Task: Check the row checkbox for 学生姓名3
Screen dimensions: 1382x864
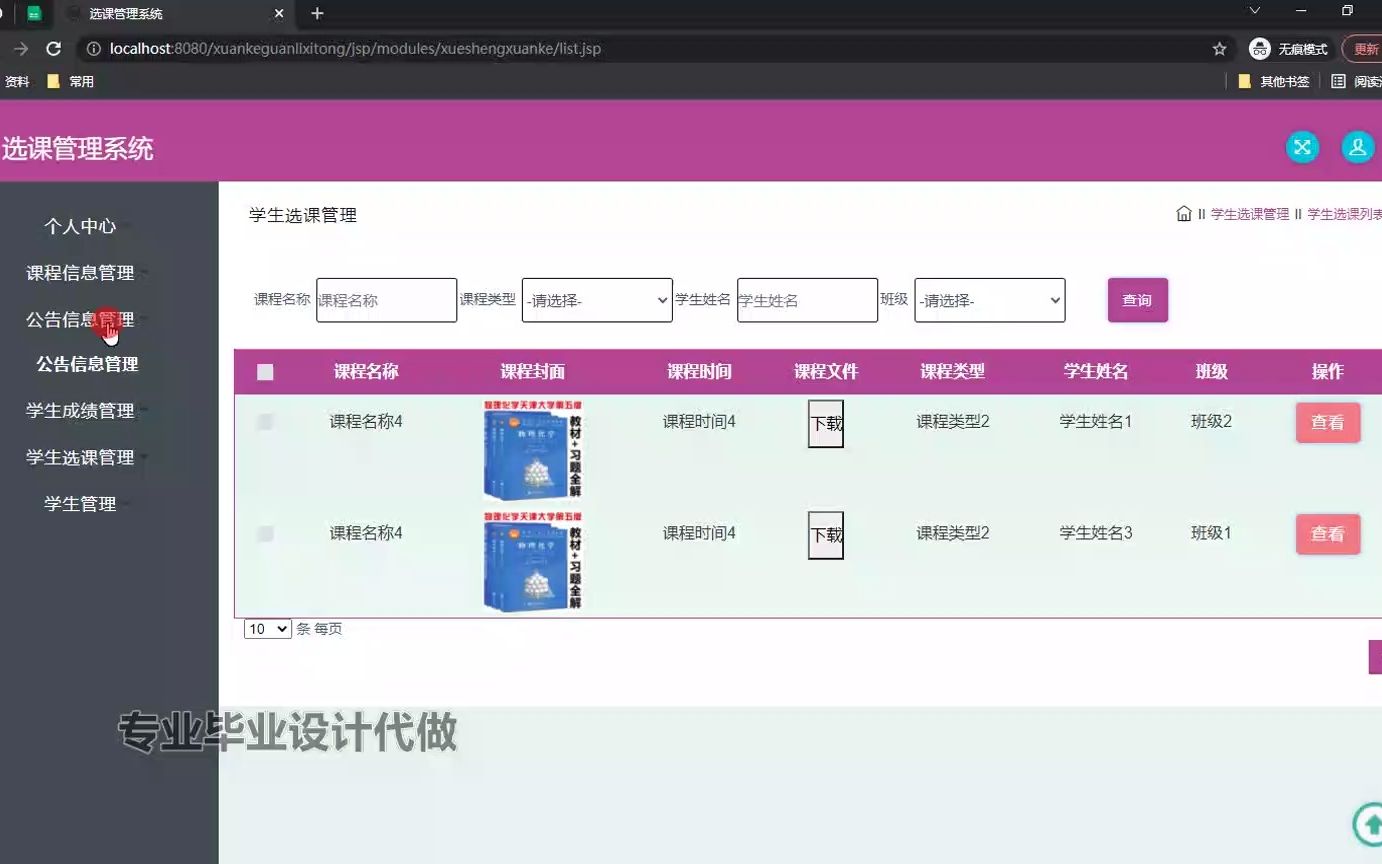Action: [265, 533]
